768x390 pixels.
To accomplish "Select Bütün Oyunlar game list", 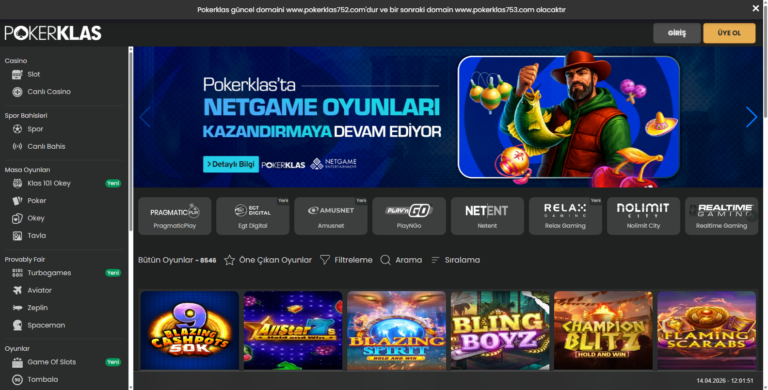I will pyautogui.click(x=177, y=260).
